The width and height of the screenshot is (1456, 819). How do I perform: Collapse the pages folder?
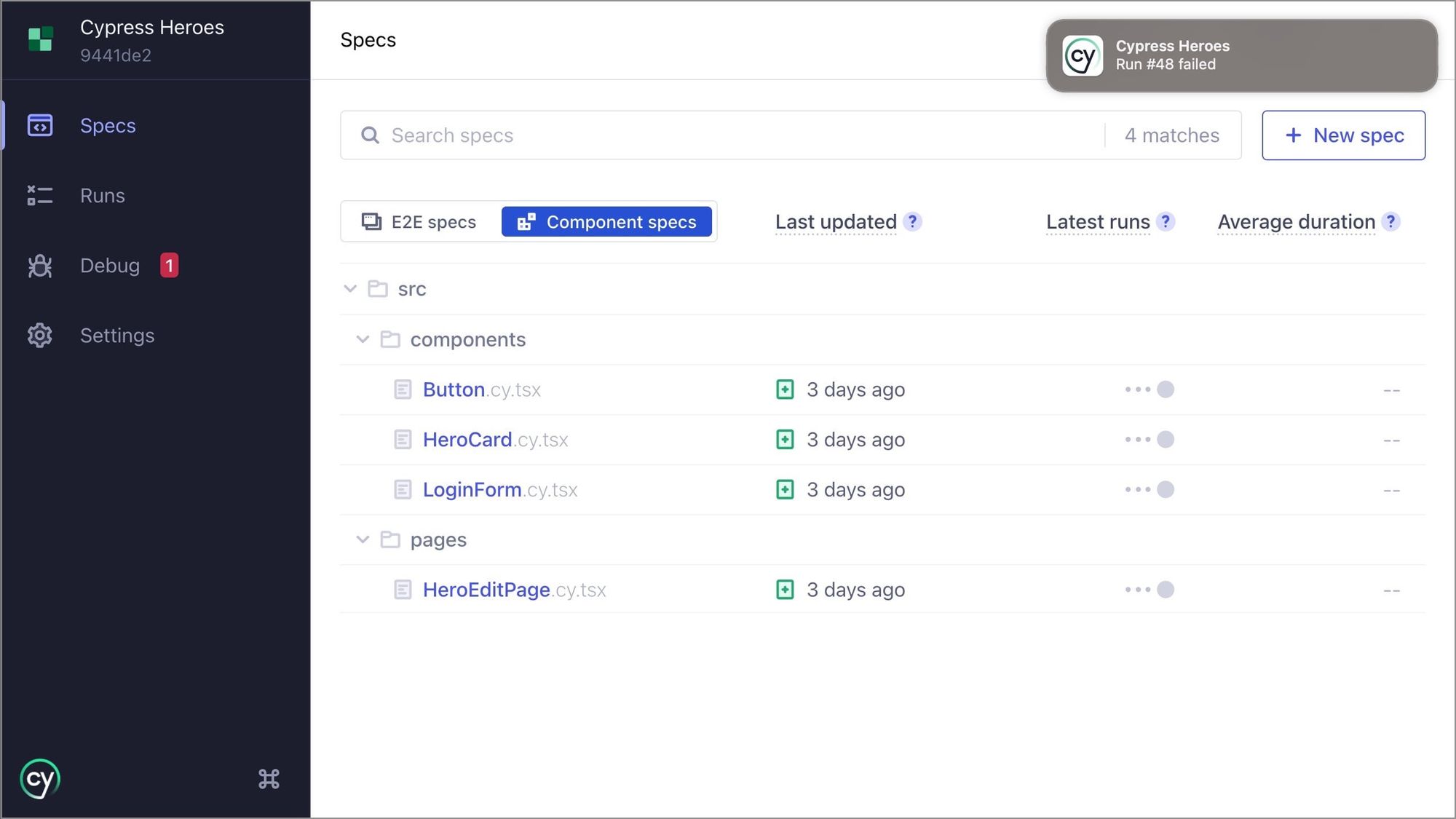[x=363, y=539]
